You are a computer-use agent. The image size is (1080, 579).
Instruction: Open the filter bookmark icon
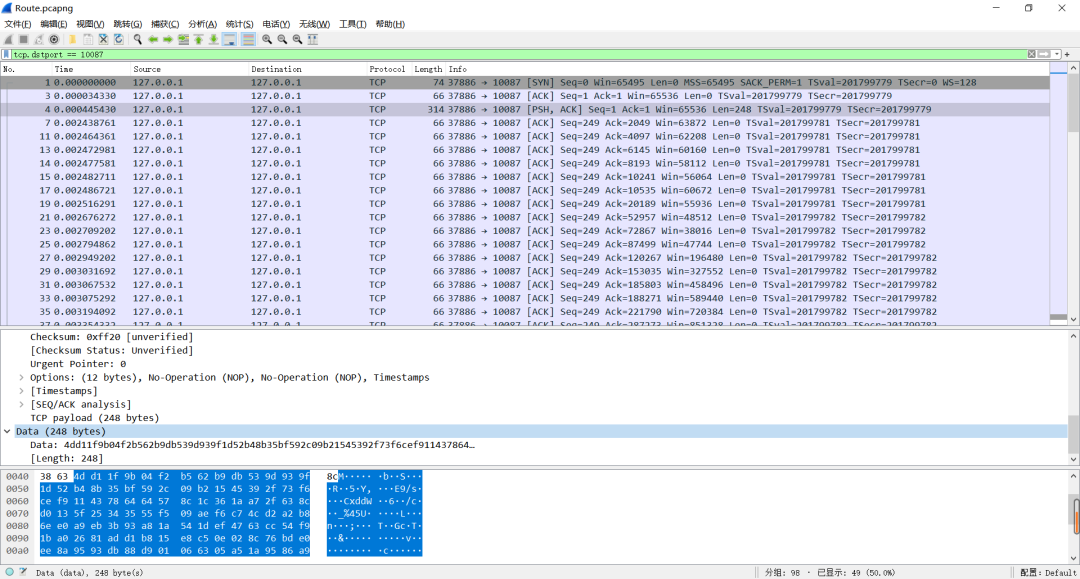pyautogui.click(x=7, y=54)
